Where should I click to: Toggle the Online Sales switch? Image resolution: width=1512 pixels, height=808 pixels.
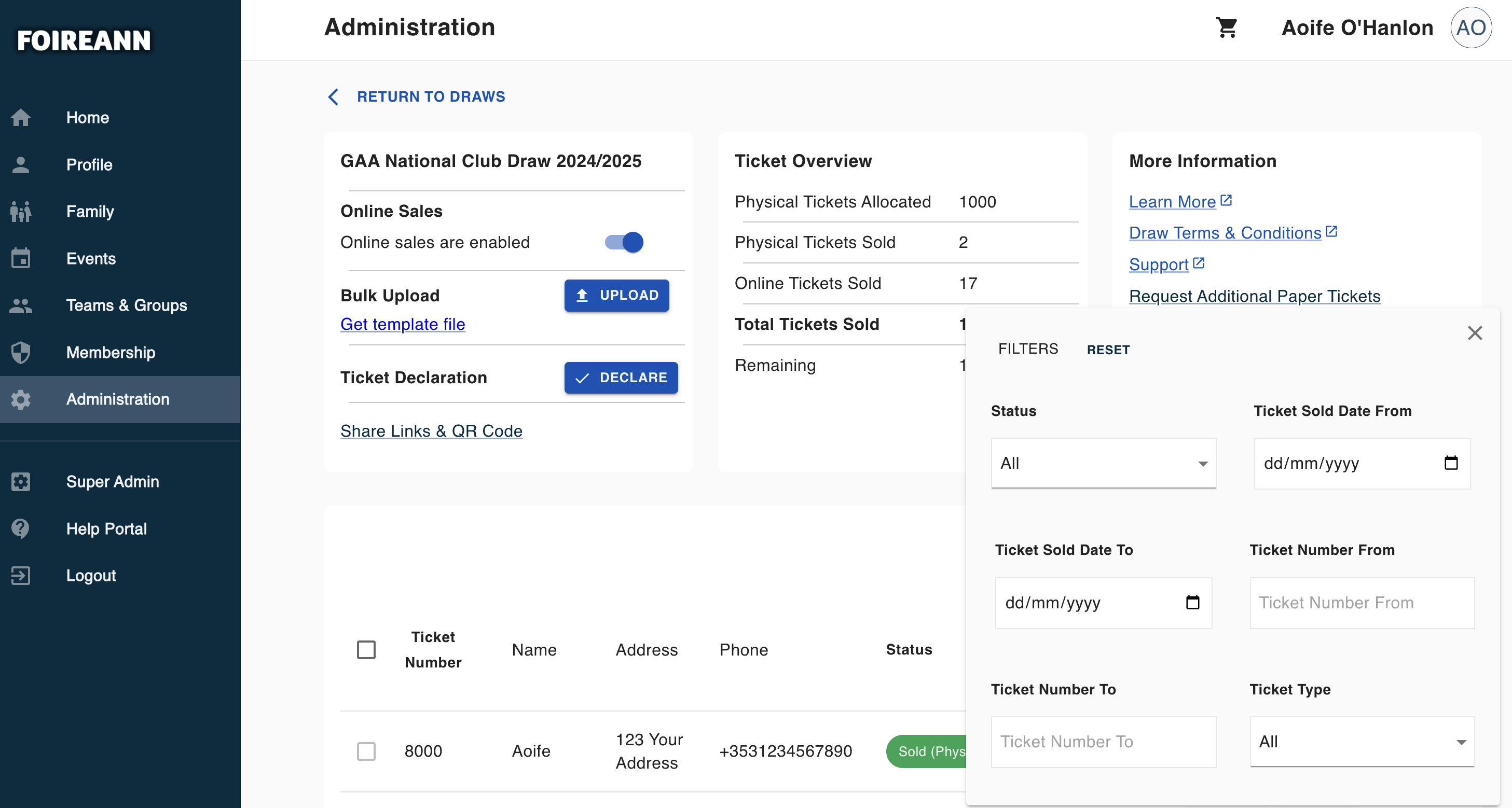(x=625, y=242)
